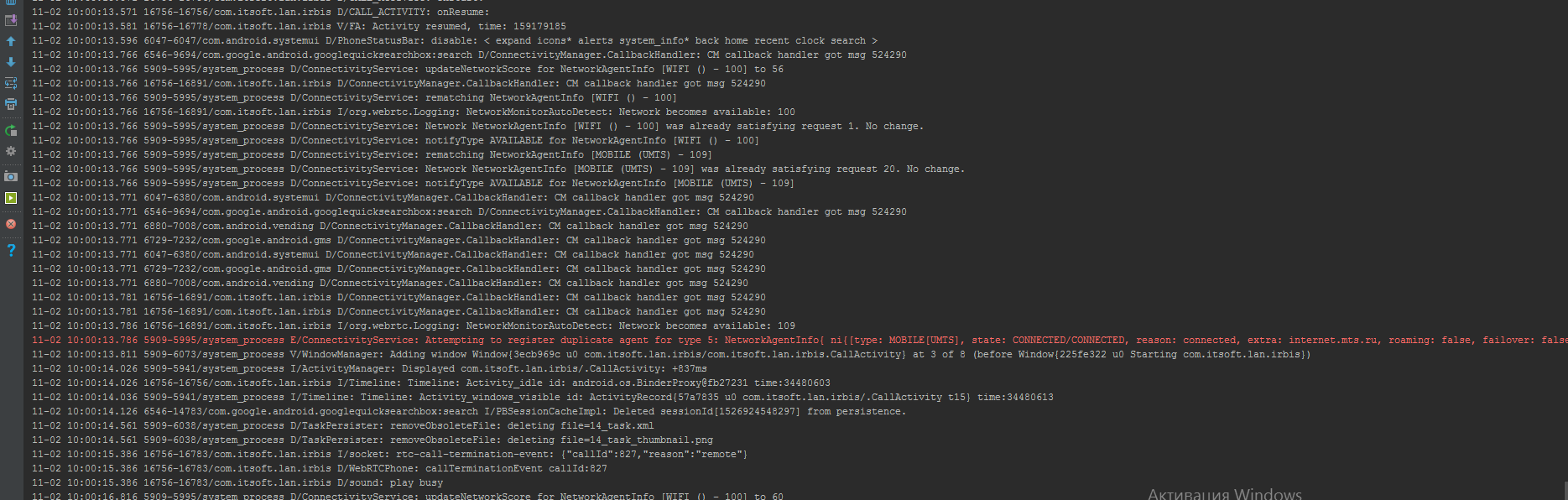
Task: Start screen recording with green play icon
Action: click(11, 198)
